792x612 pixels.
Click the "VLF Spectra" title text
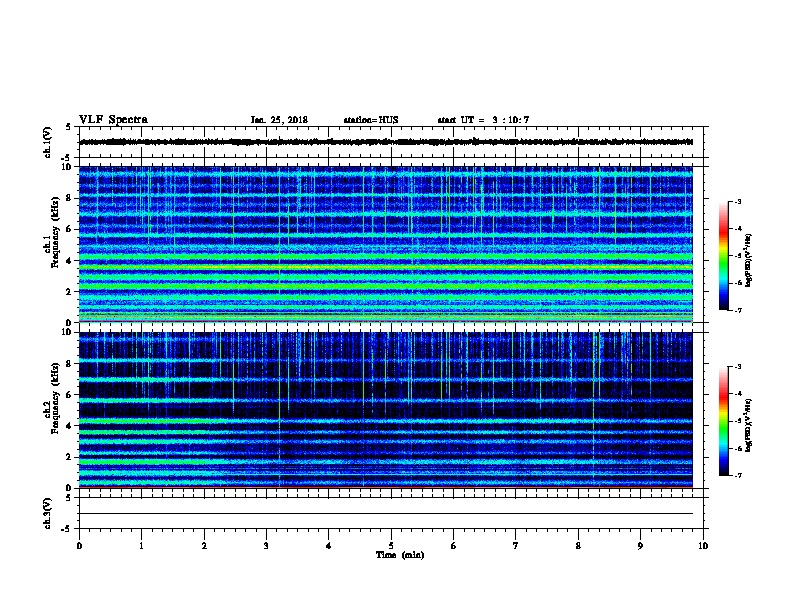coord(113,120)
